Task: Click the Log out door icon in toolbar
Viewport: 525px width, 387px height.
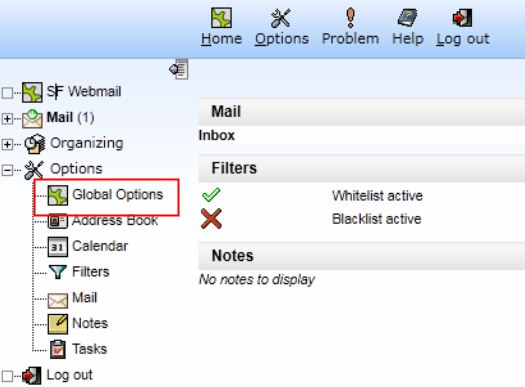Action: coord(462,18)
